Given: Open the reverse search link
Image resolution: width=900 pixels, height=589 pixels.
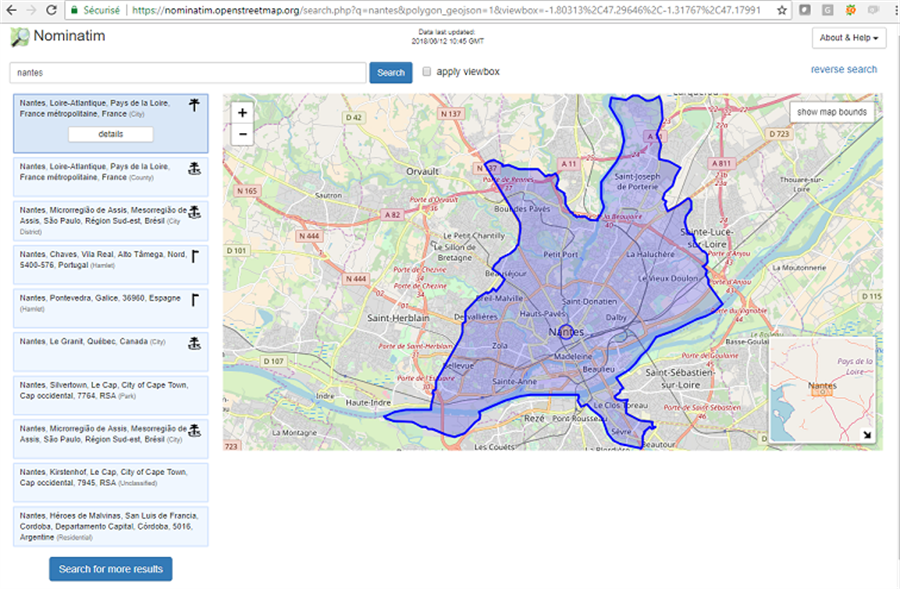Looking at the screenshot, I should pos(844,69).
